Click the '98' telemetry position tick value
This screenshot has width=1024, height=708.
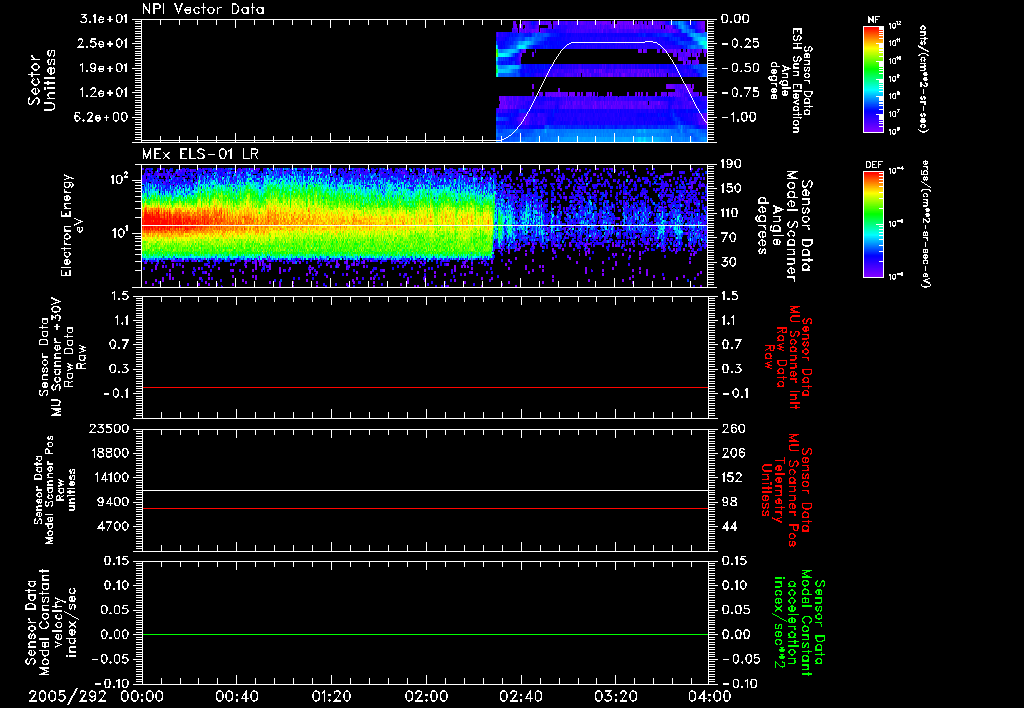click(729, 502)
